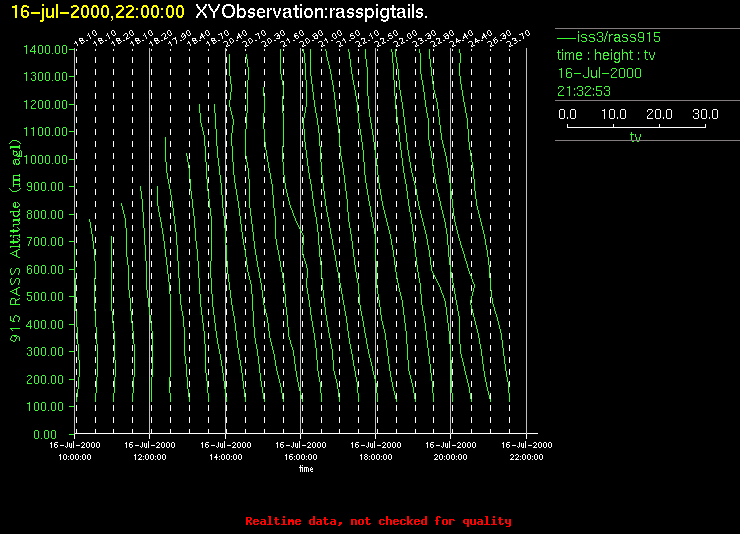Click the 22:00:00 time axis label

[x=526, y=457]
